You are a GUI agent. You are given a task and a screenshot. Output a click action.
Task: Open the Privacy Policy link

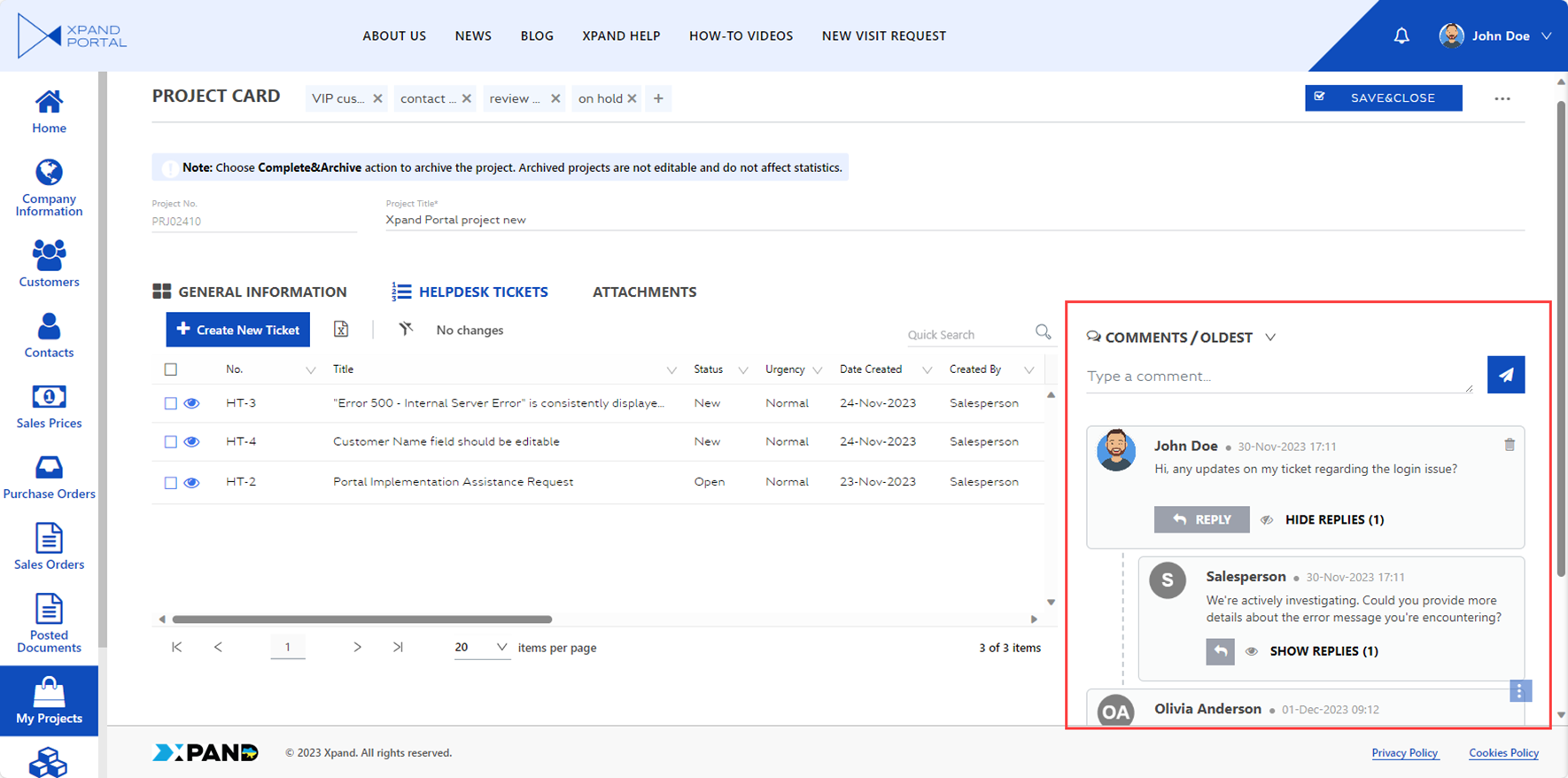(1405, 752)
